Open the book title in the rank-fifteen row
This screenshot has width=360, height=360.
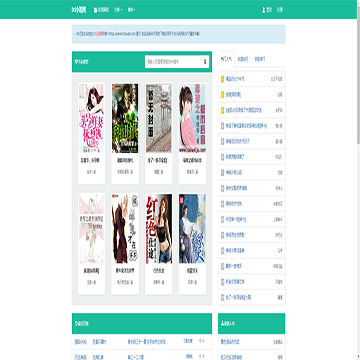click(239, 297)
